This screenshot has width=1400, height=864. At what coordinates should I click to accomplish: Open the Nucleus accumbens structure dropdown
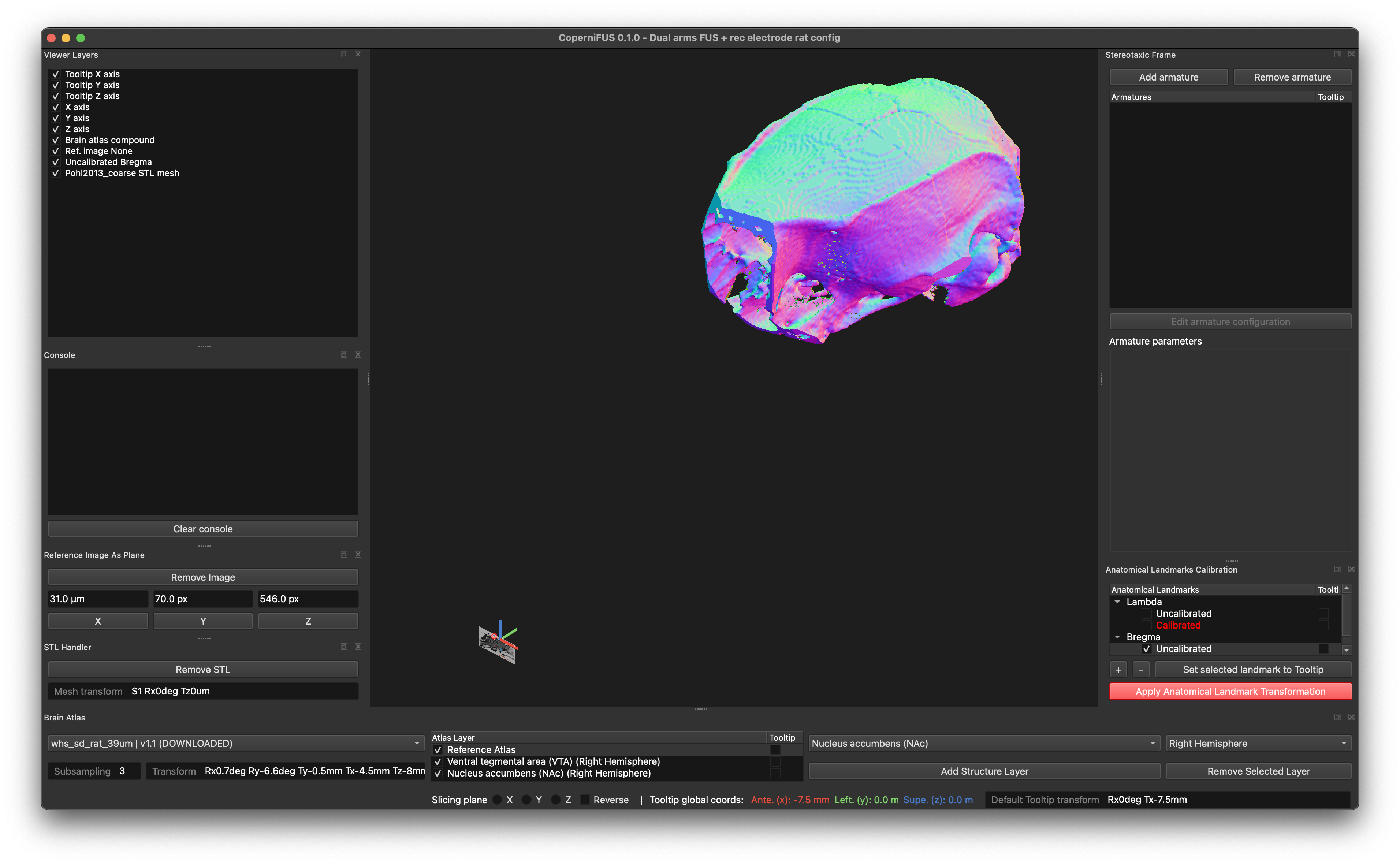(984, 743)
